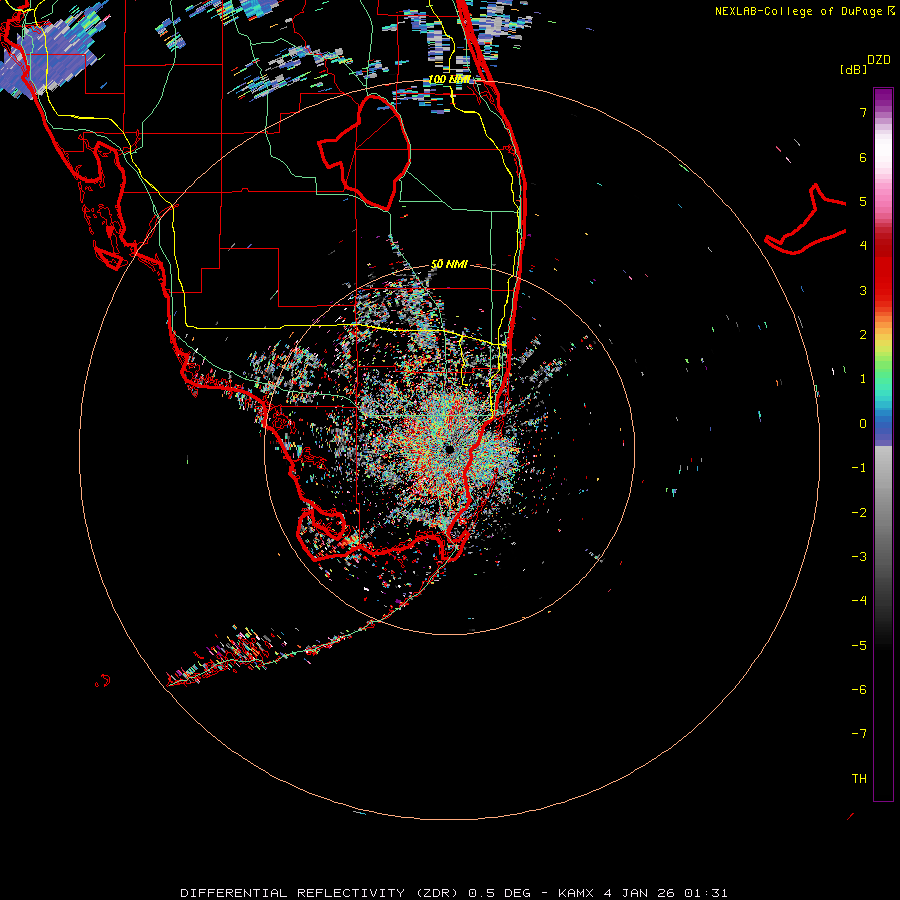Click the 0 value on color scale

pyautogui.click(x=863, y=424)
